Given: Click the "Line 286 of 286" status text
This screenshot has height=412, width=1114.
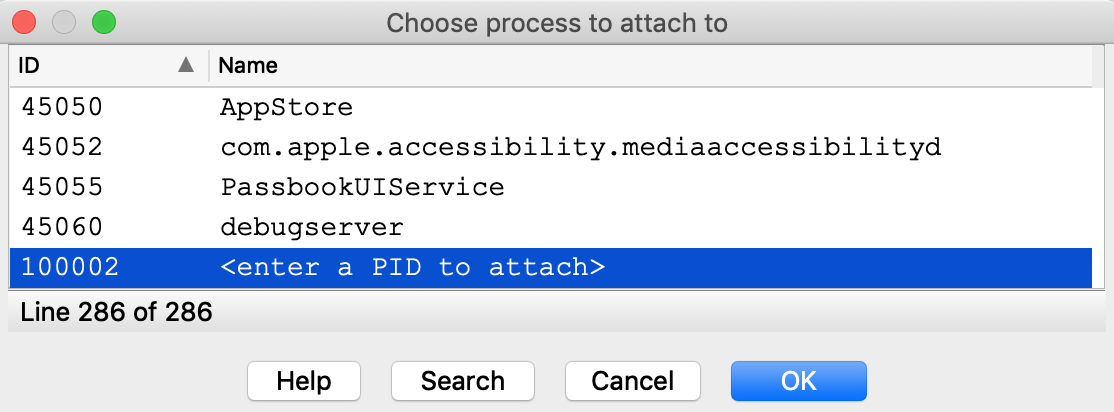Looking at the screenshot, I should click(116, 312).
